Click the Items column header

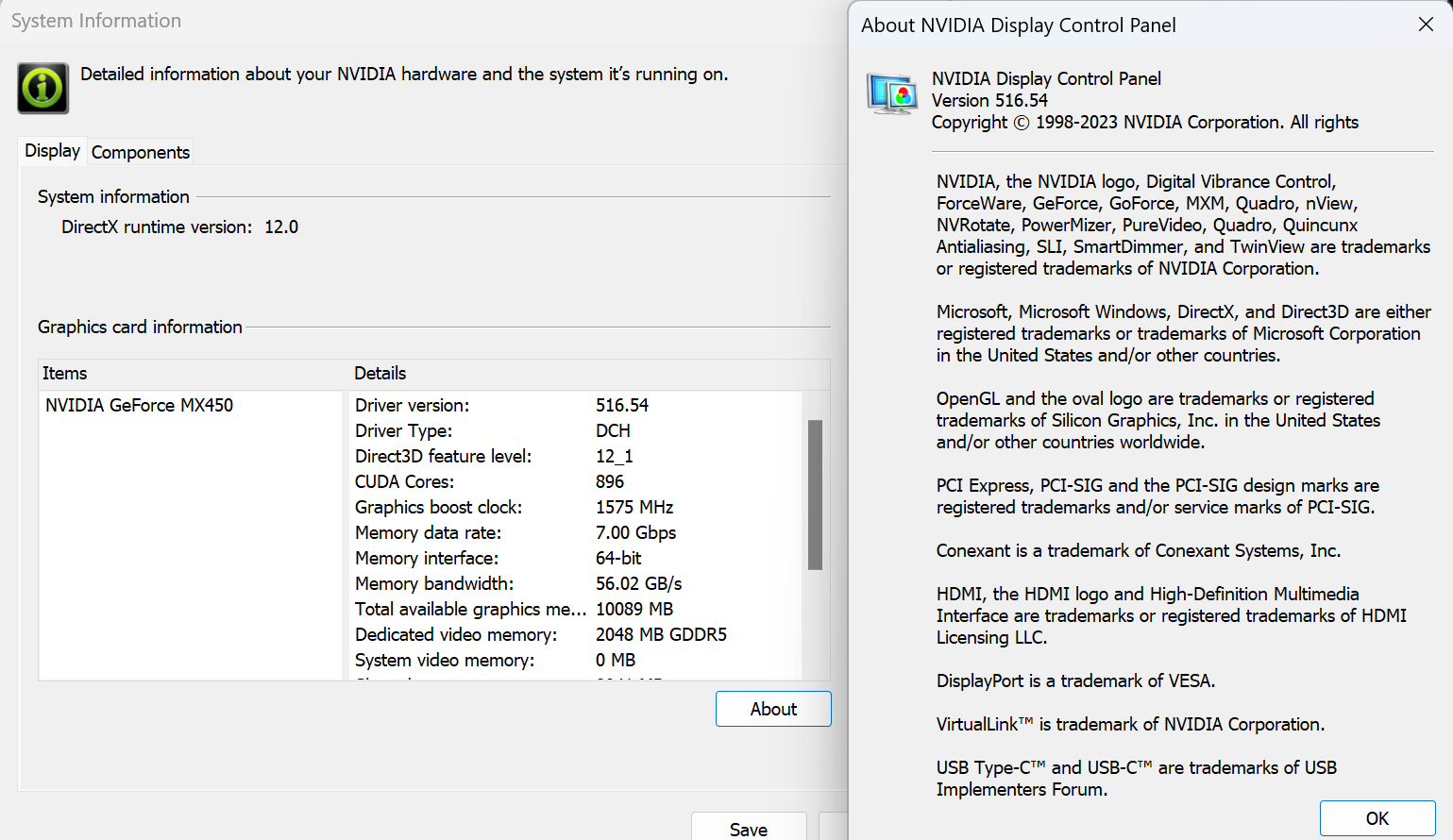[x=64, y=373]
